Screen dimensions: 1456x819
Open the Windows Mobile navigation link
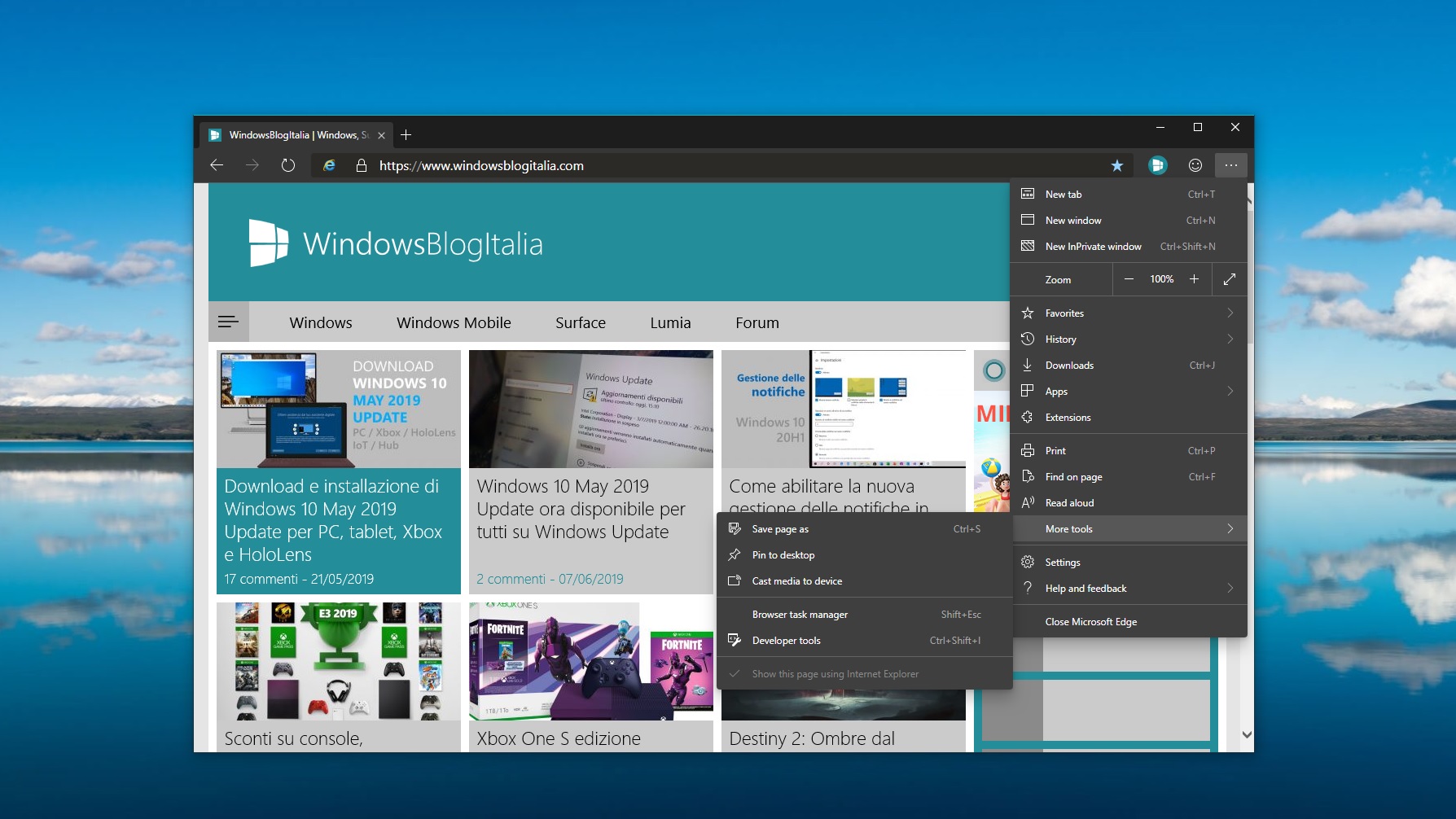(454, 322)
